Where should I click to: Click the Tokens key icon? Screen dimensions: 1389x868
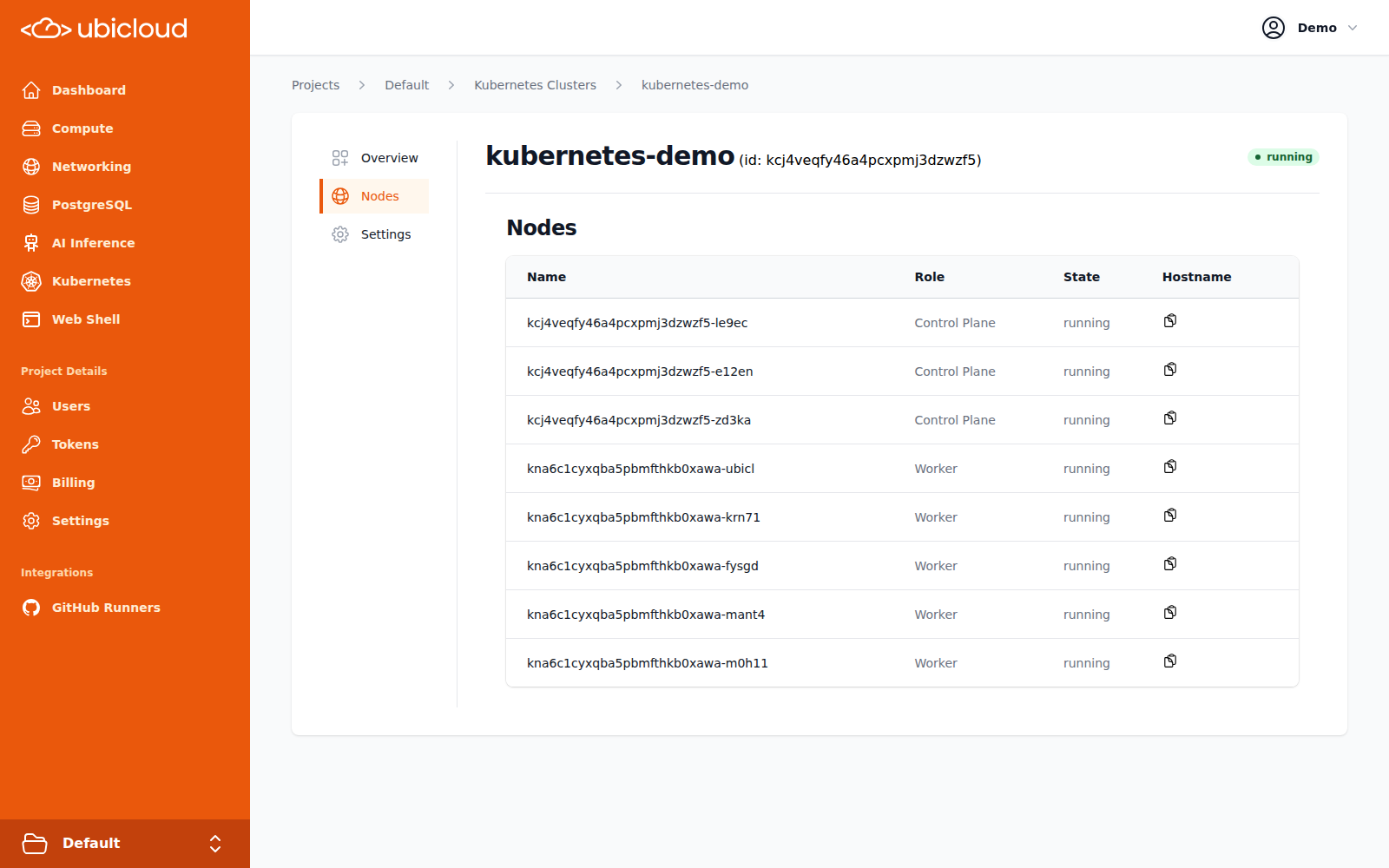31,444
